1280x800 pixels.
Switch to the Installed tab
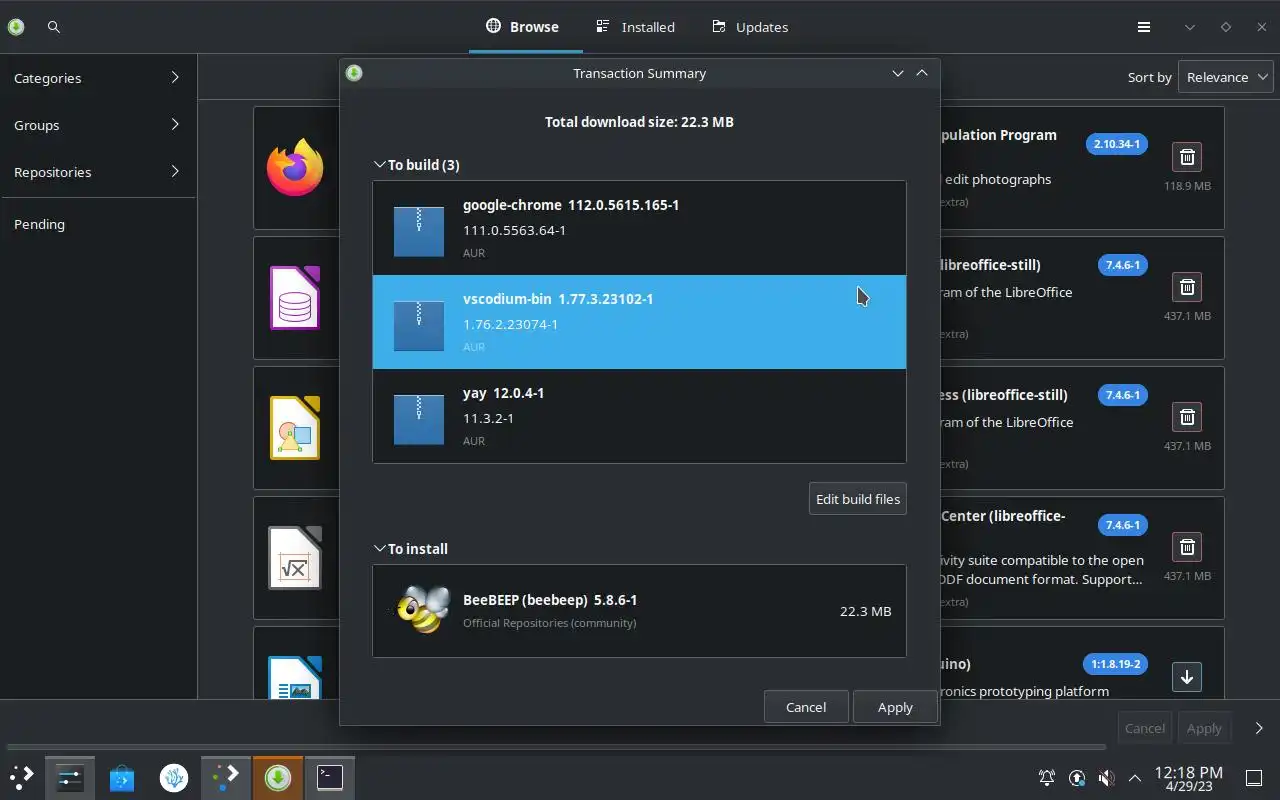[635, 27]
